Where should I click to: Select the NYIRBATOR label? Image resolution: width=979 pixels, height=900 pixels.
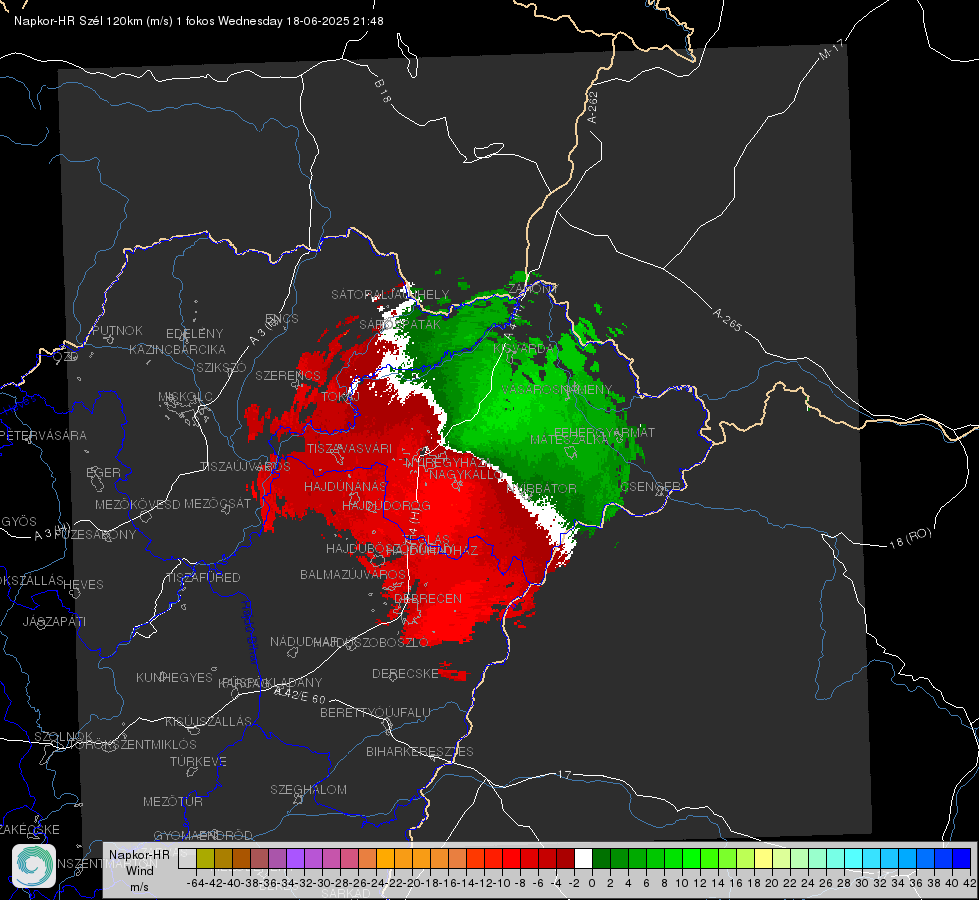click(x=541, y=488)
